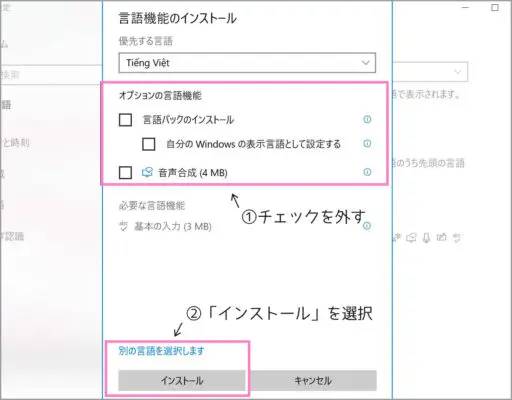Viewport: 512px width, 400px height.
Task: Open the background display language dropdown
Action: click(430, 72)
